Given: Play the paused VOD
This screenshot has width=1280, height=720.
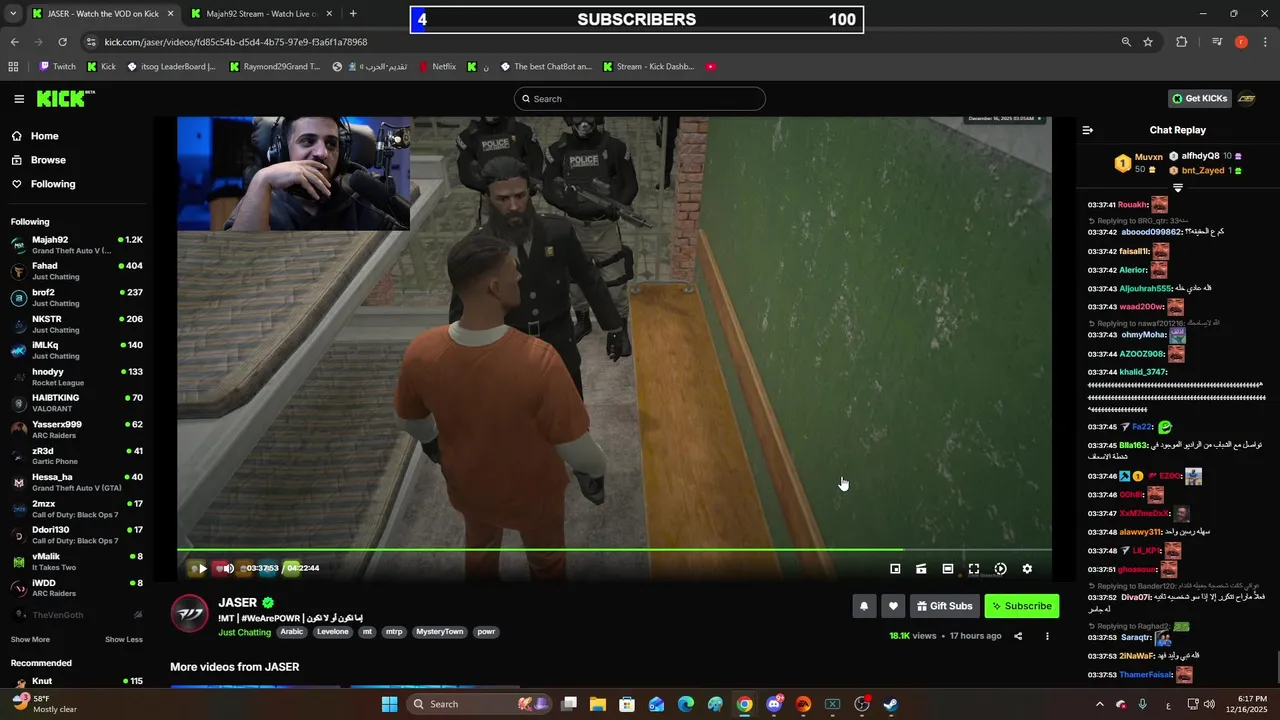Looking at the screenshot, I should (202, 568).
